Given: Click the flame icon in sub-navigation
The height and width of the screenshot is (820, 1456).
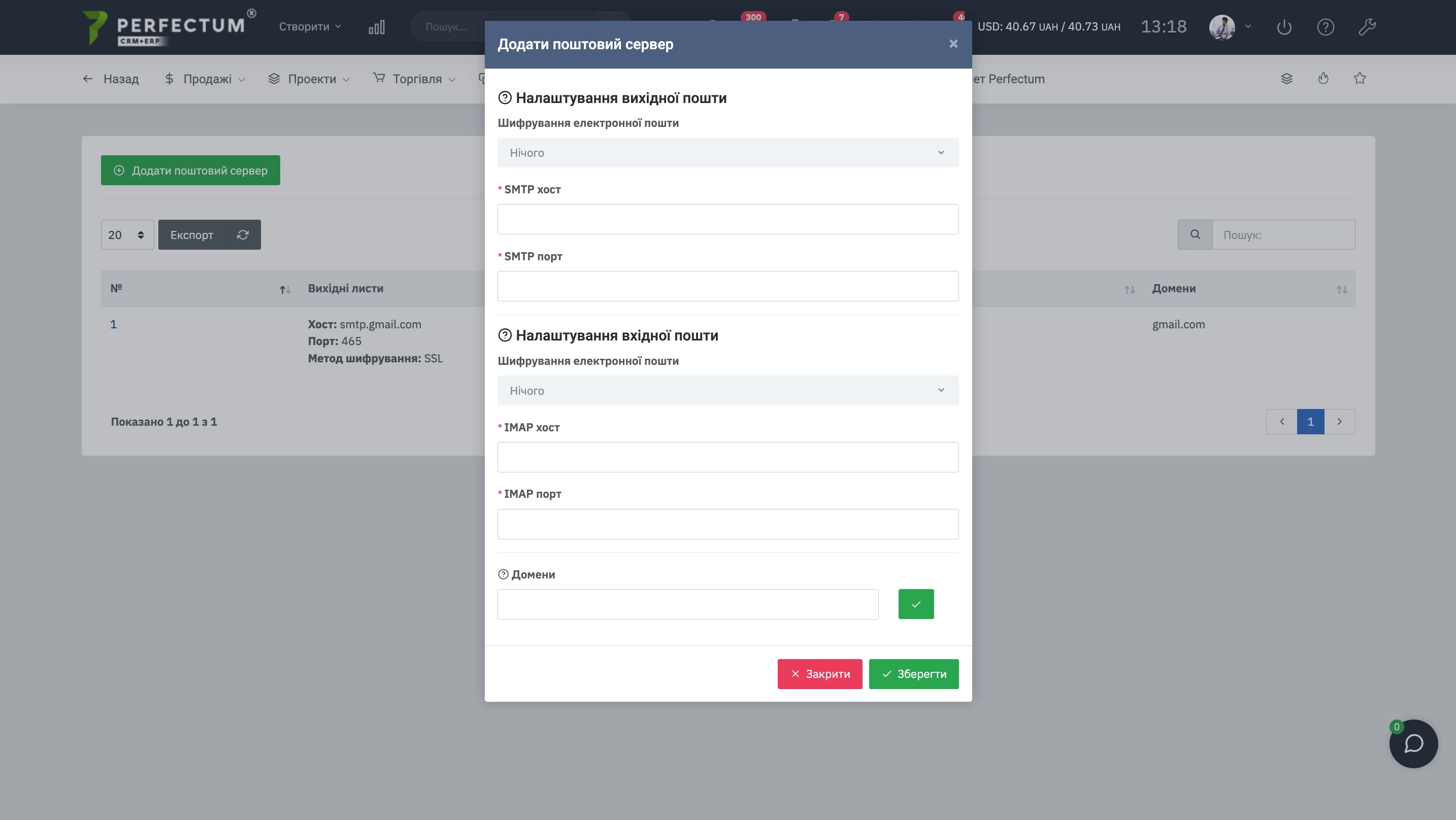Looking at the screenshot, I should (1323, 79).
